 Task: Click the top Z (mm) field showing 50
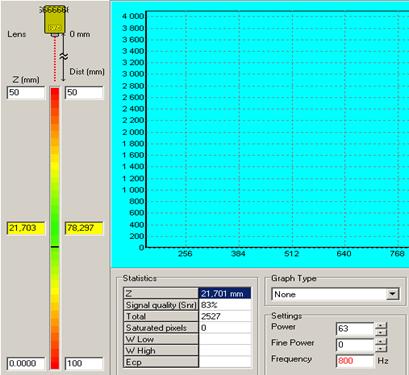point(26,92)
